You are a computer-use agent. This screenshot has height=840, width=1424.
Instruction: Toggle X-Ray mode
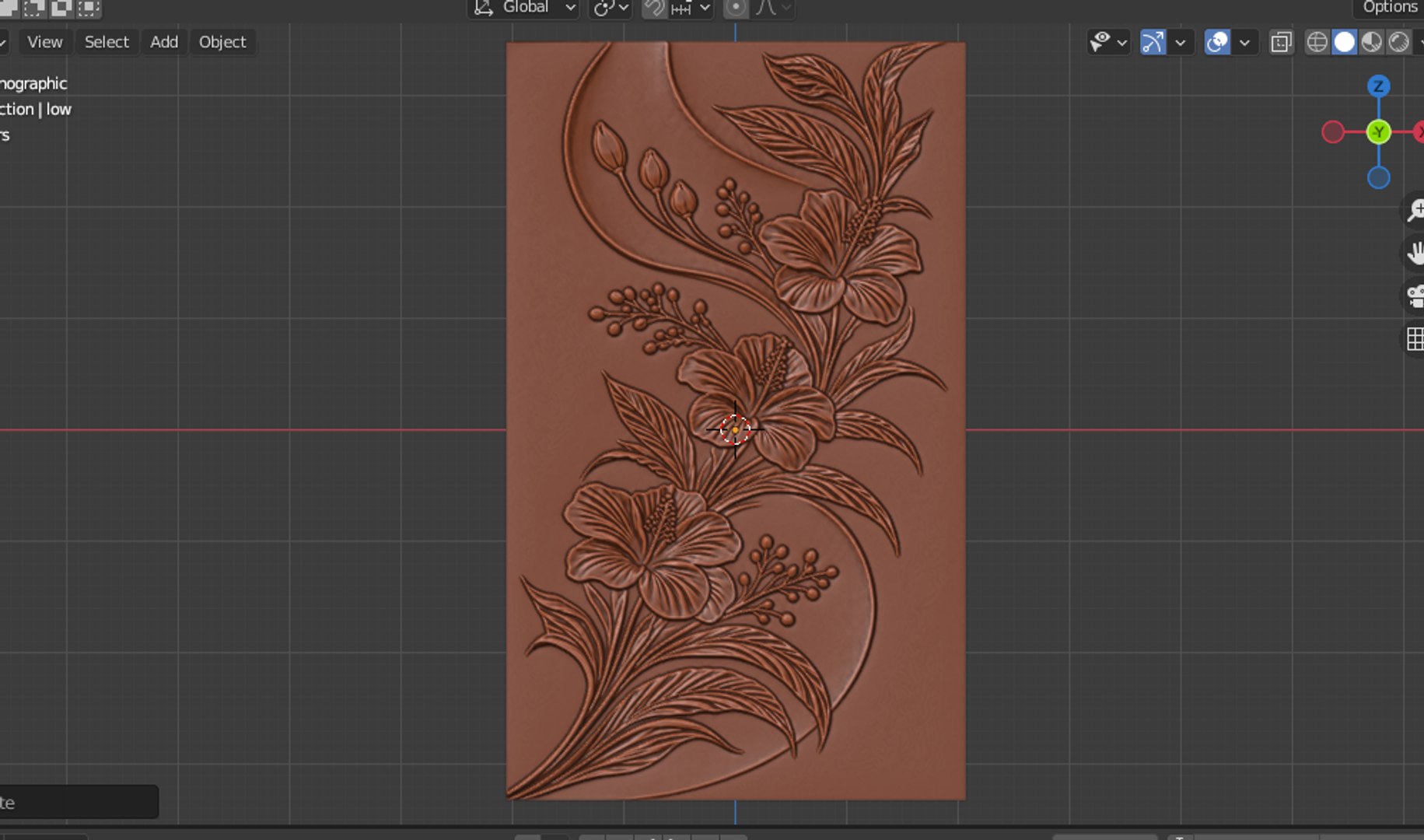(1281, 42)
